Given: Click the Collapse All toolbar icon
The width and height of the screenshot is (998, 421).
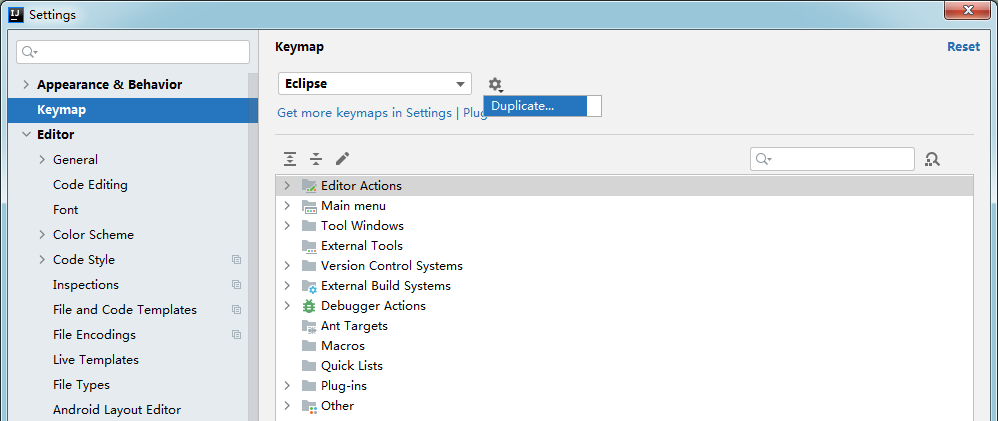Looking at the screenshot, I should [316, 159].
